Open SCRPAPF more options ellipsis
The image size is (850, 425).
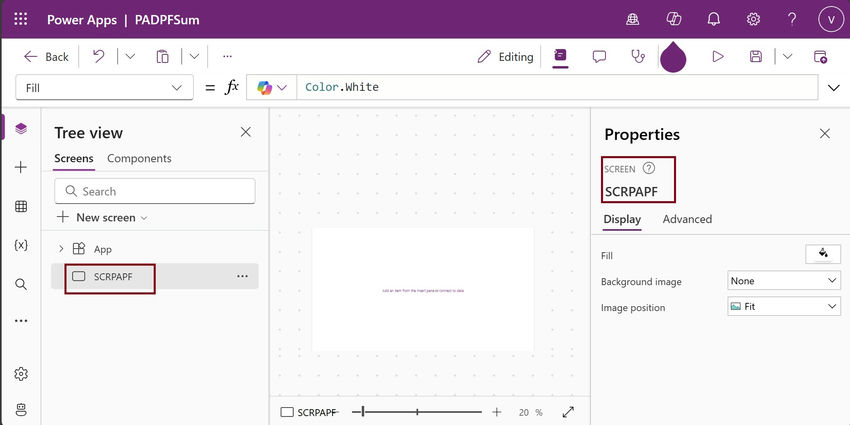242,276
